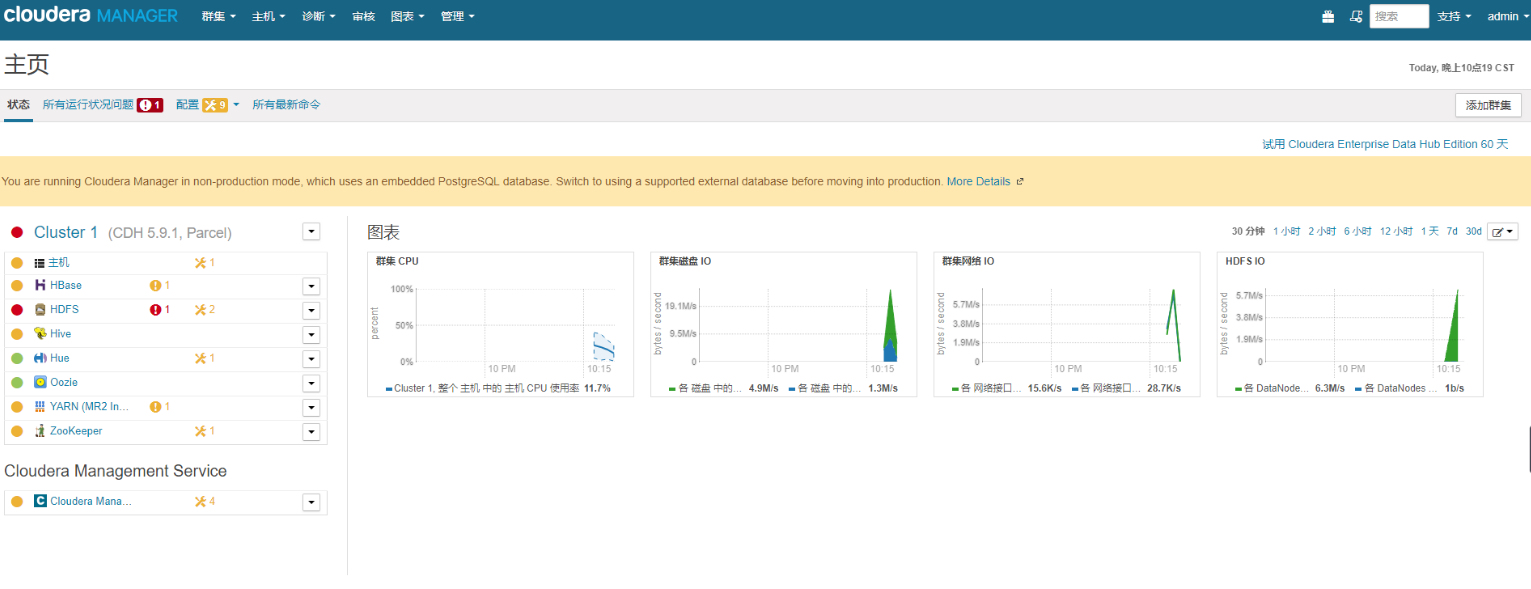This screenshot has height=589, width=1531.
Task: Open the YARN actions dropdown arrow
Action: tap(312, 408)
